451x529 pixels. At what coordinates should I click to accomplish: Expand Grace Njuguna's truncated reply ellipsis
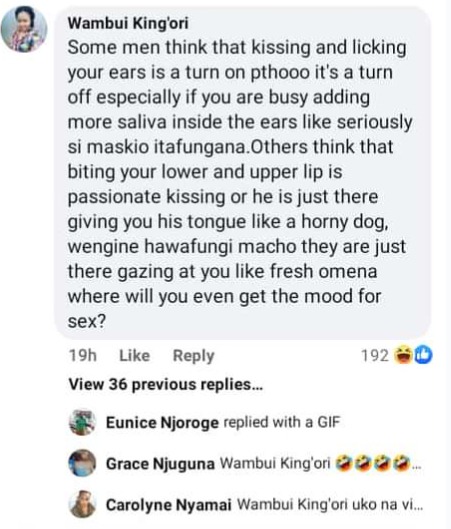tap(417, 467)
